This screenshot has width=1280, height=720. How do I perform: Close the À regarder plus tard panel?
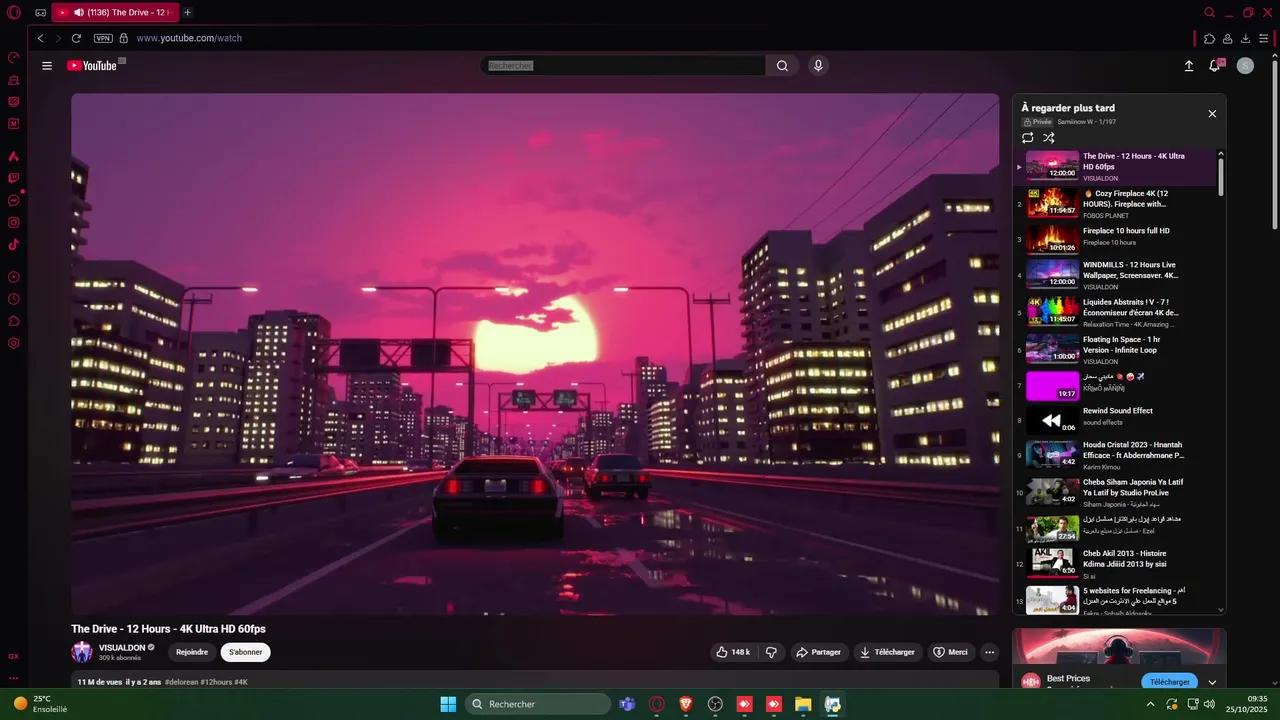coord(1212,114)
